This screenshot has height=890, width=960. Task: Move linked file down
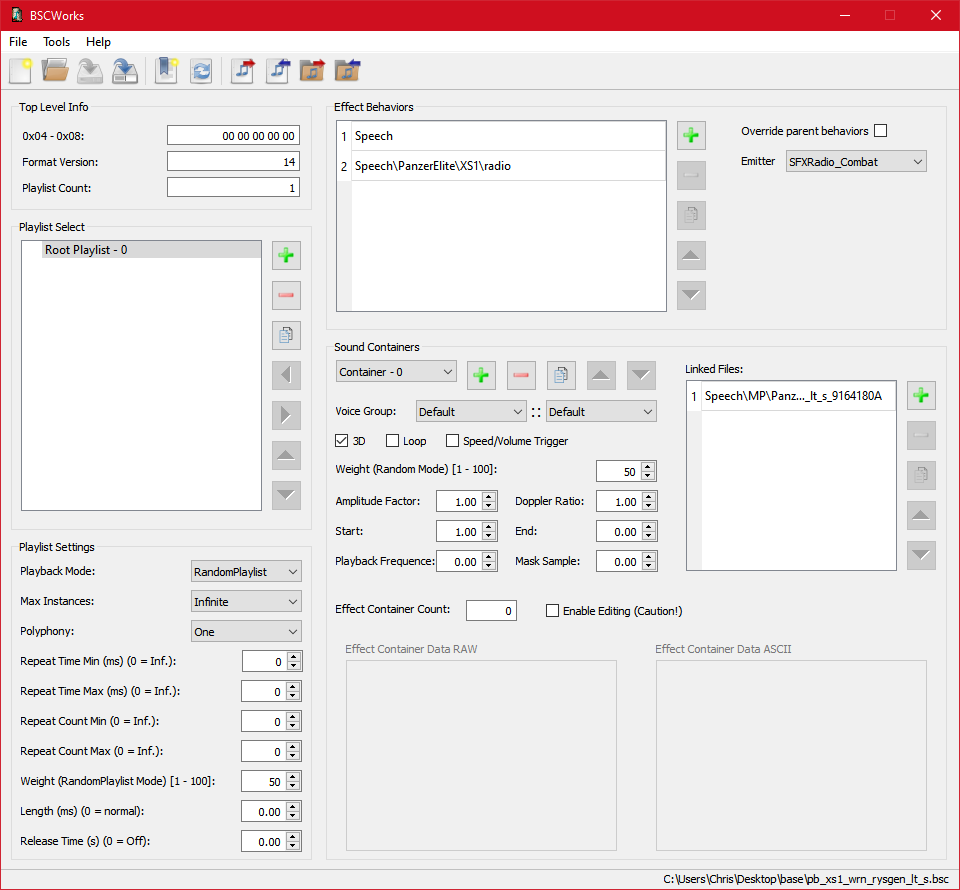click(x=921, y=555)
